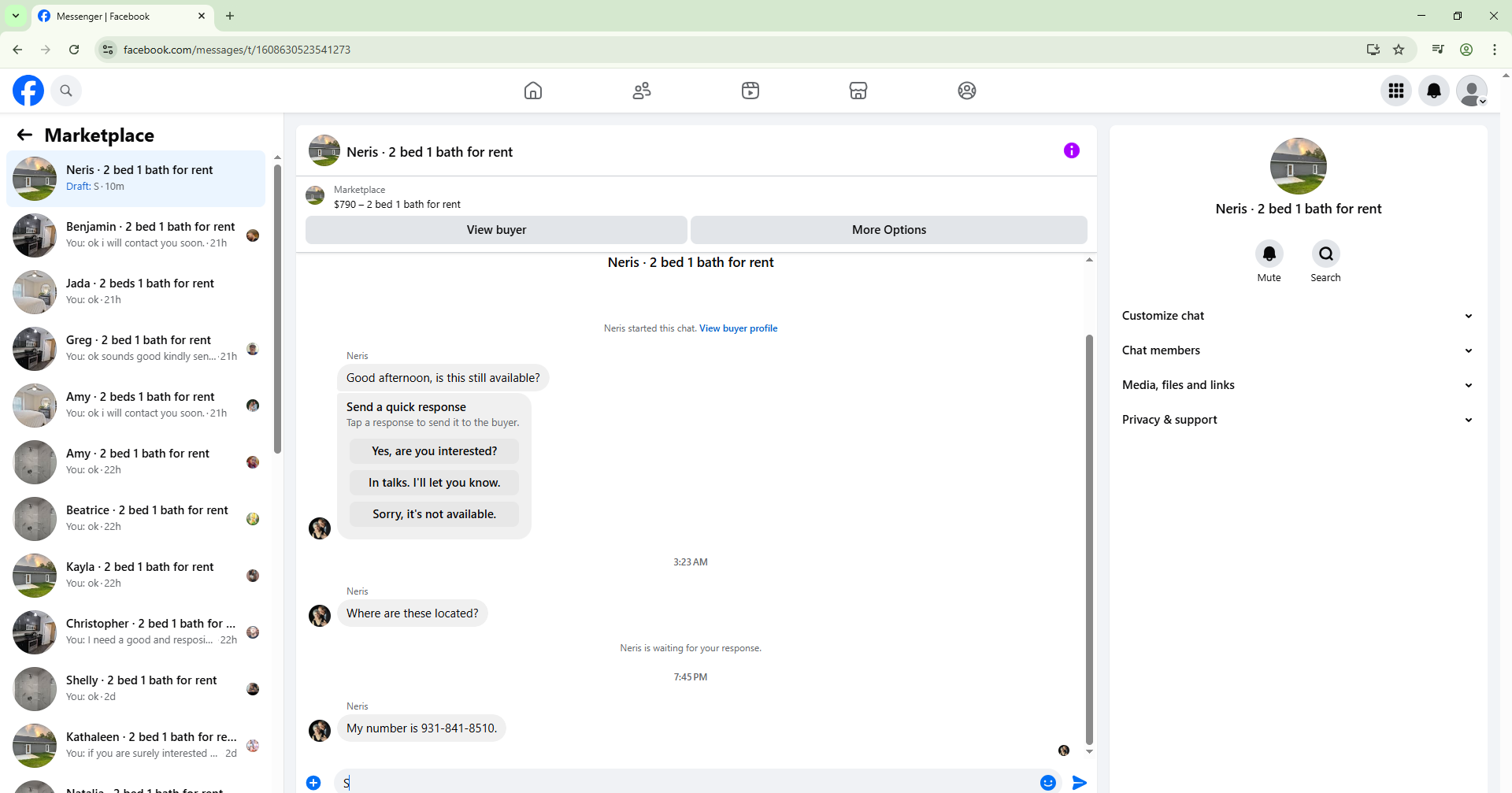The width and height of the screenshot is (1512, 793).
Task: Send the message with the arrow icon
Action: [x=1080, y=782]
